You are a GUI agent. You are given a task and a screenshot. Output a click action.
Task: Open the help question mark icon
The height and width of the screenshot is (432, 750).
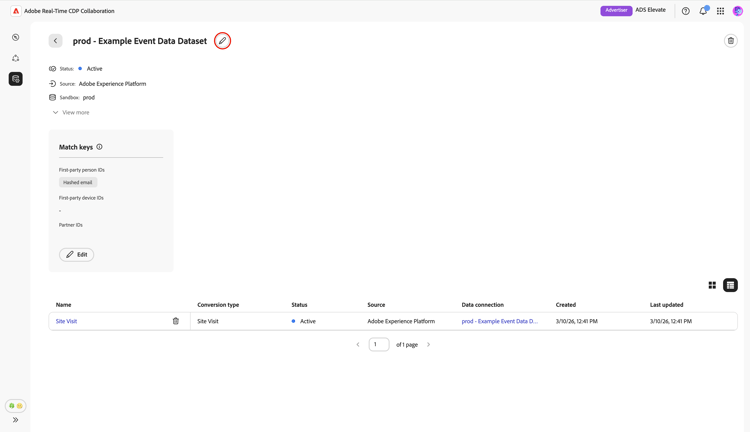tap(685, 11)
